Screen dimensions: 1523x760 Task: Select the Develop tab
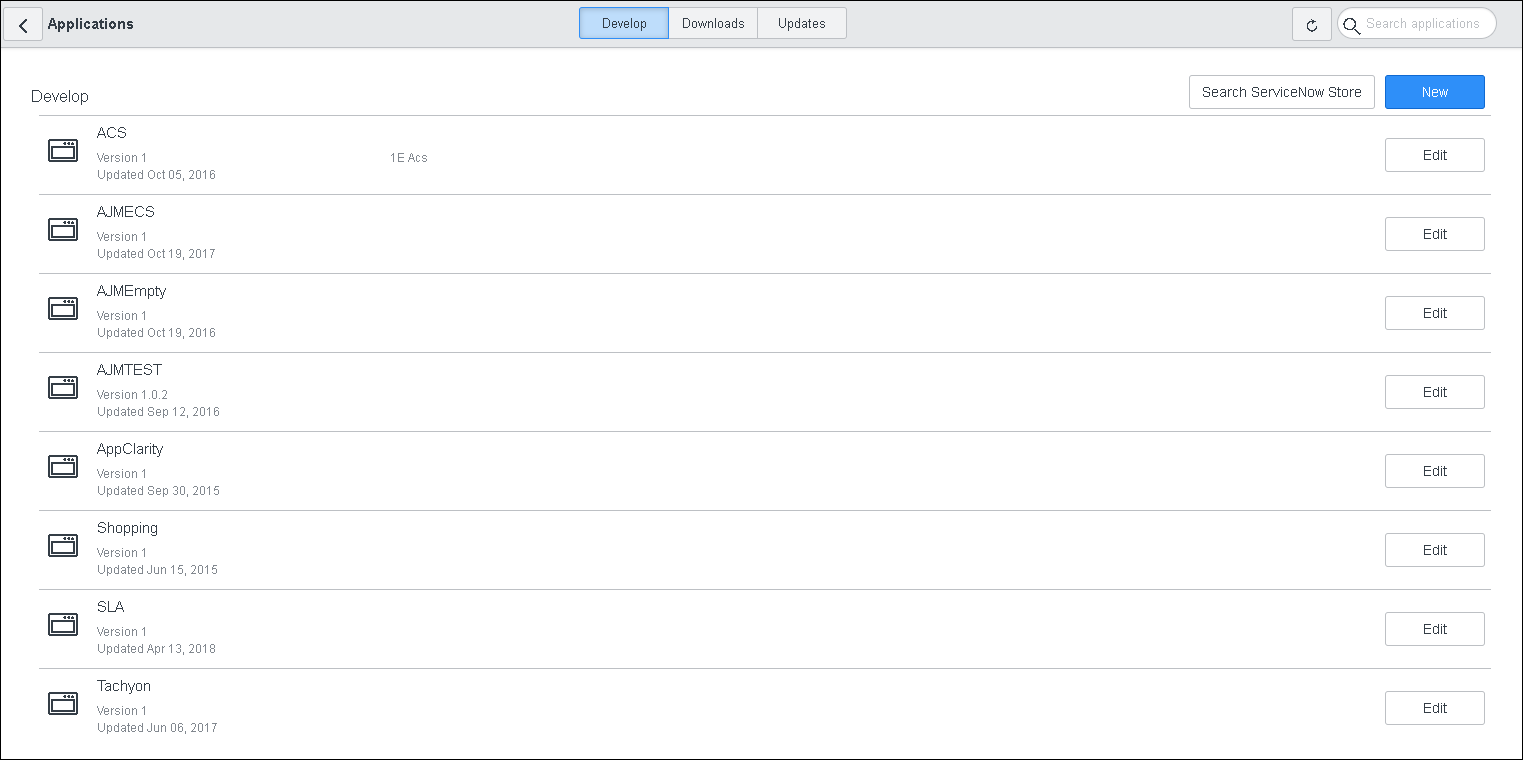(x=624, y=24)
